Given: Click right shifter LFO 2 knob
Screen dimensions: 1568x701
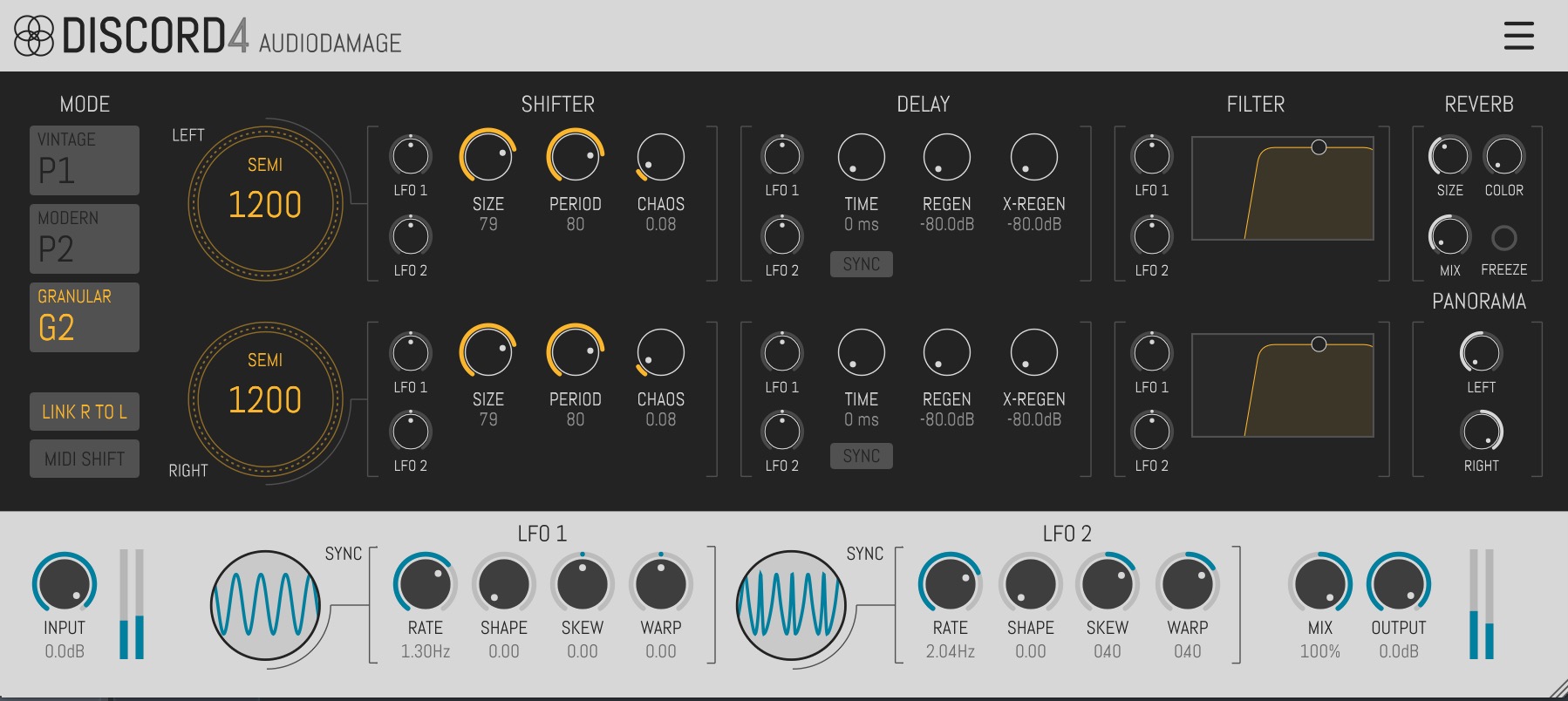Looking at the screenshot, I should pyautogui.click(x=411, y=432).
